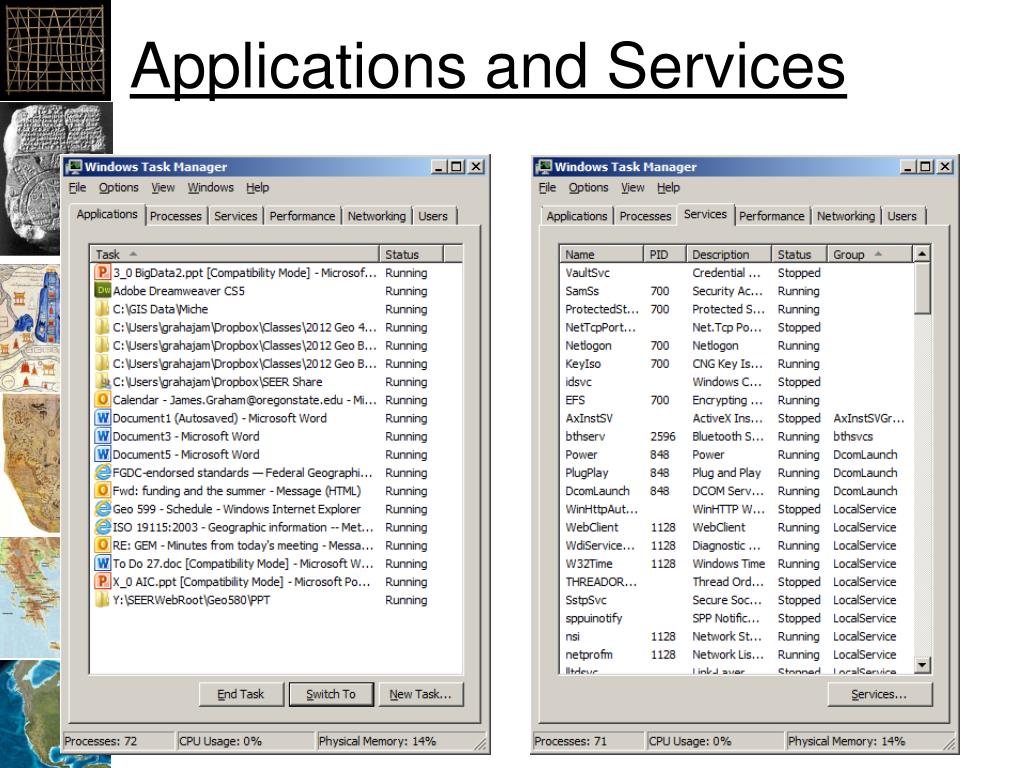Select Applications tab in right Task Manager
This screenshot has height=768, width=1024.
(577, 216)
